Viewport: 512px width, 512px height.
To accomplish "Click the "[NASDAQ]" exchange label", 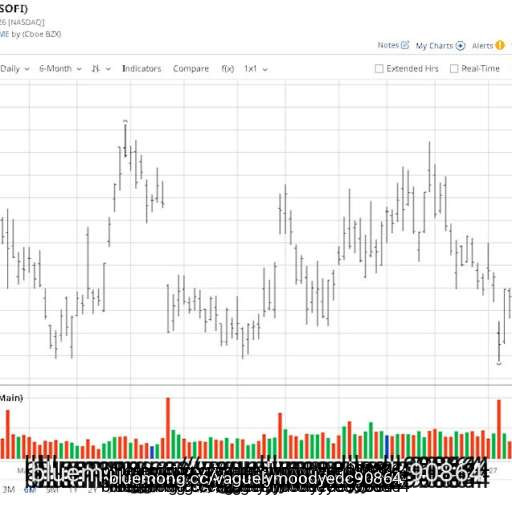I will point(26,22).
